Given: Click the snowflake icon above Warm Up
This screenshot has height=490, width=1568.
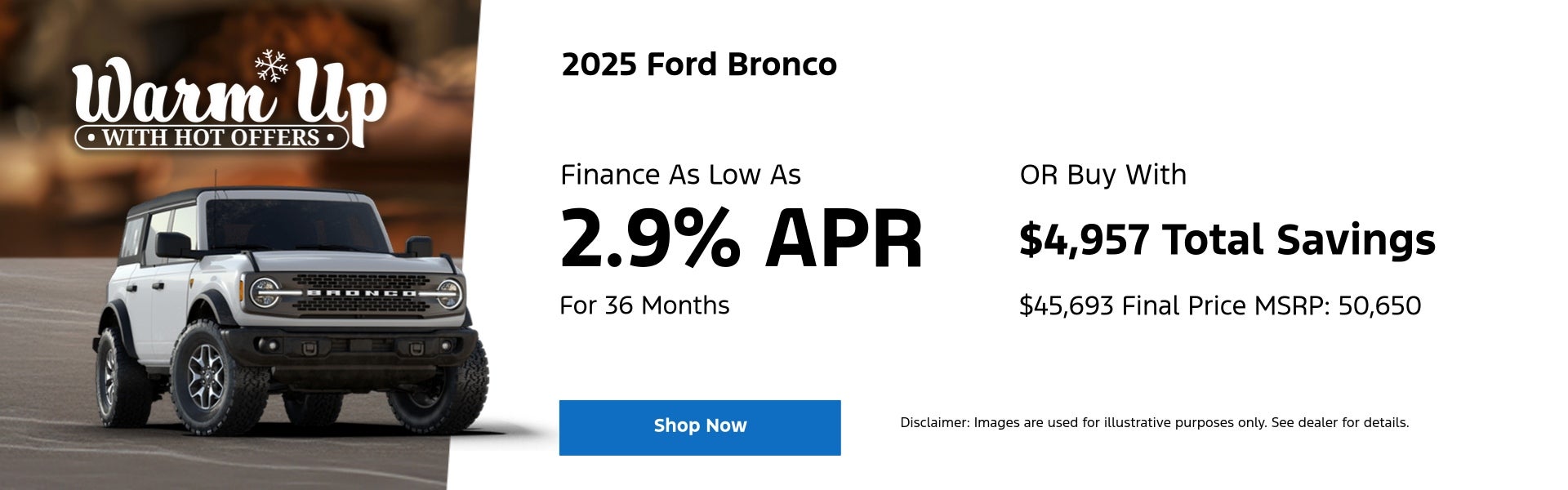Looking at the screenshot, I should click(271, 65).
